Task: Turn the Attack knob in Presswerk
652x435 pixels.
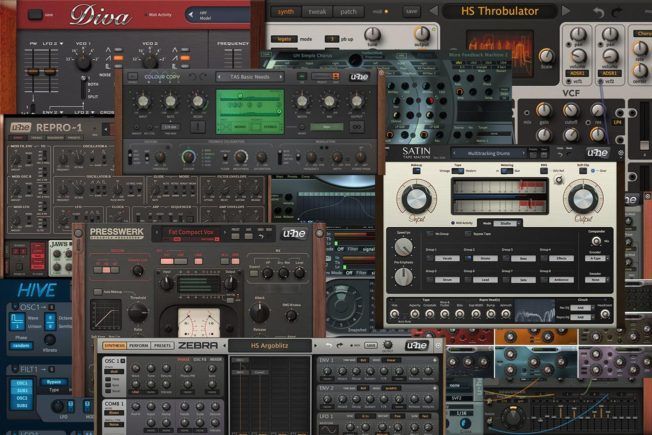Action: pos(259,312)
